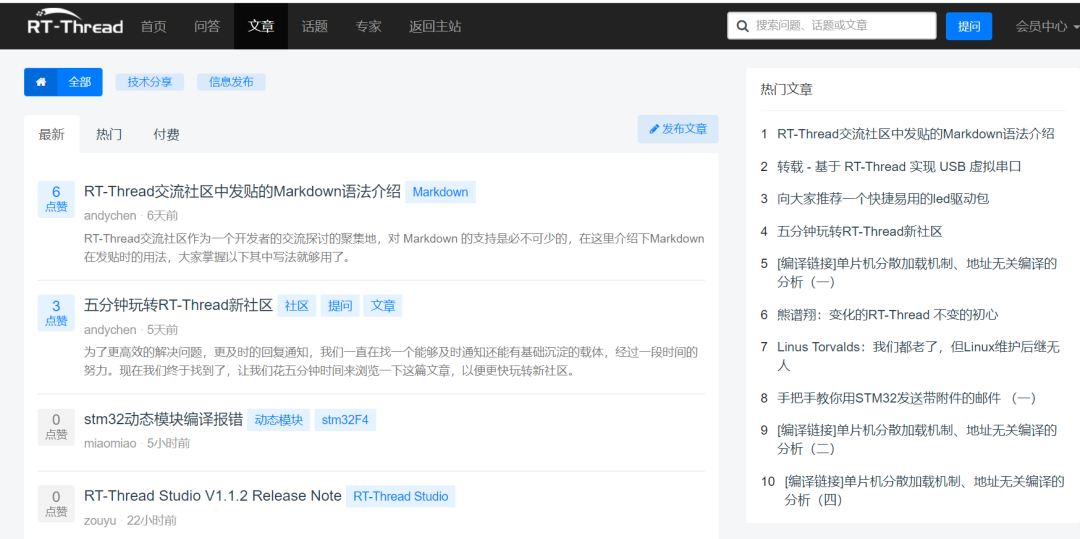Open the 会员中心 dropdown
Screen dimensions: 1080x539
(1046, 26)
